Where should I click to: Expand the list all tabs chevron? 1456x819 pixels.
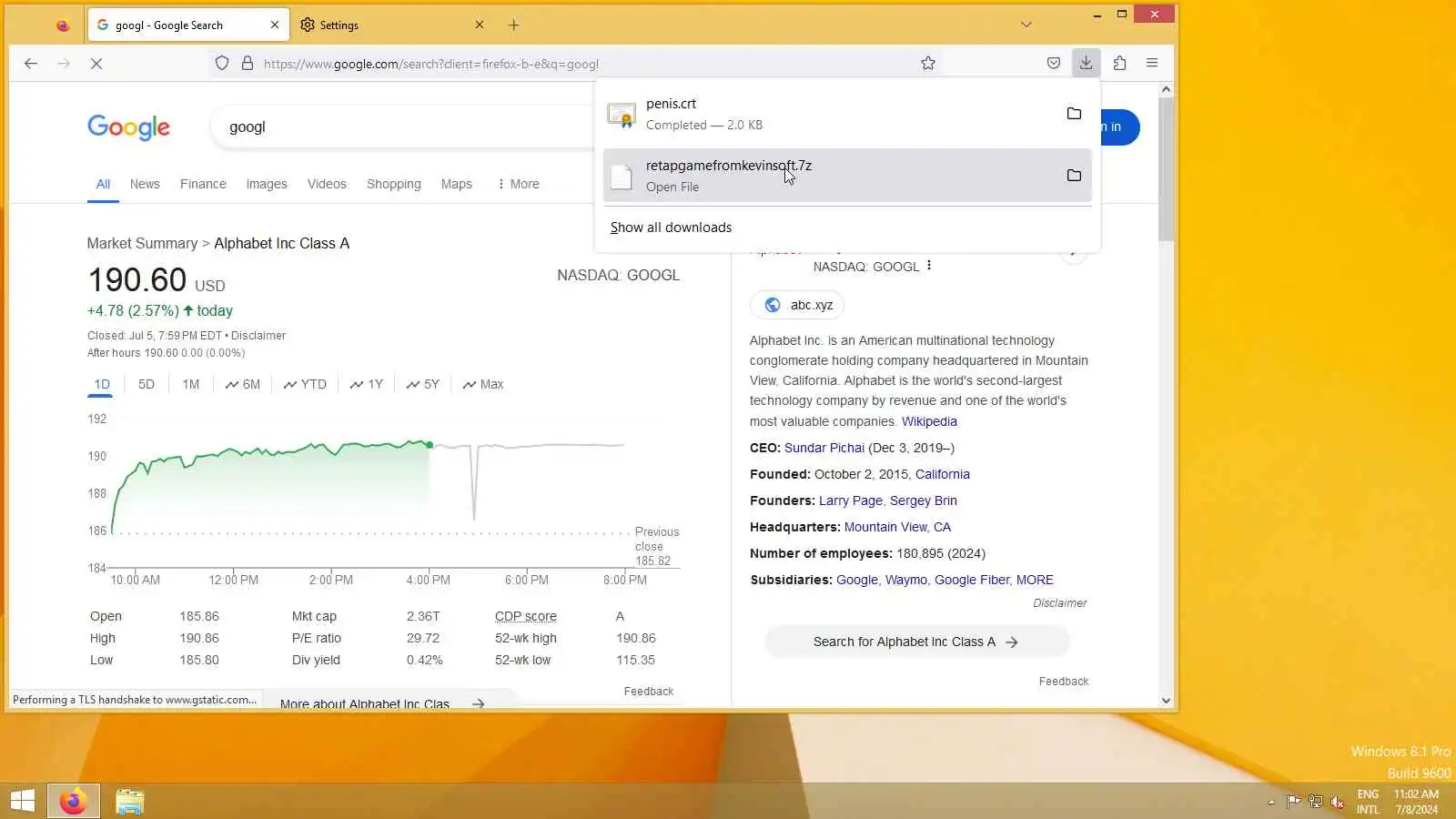(x=1026, y=25)
